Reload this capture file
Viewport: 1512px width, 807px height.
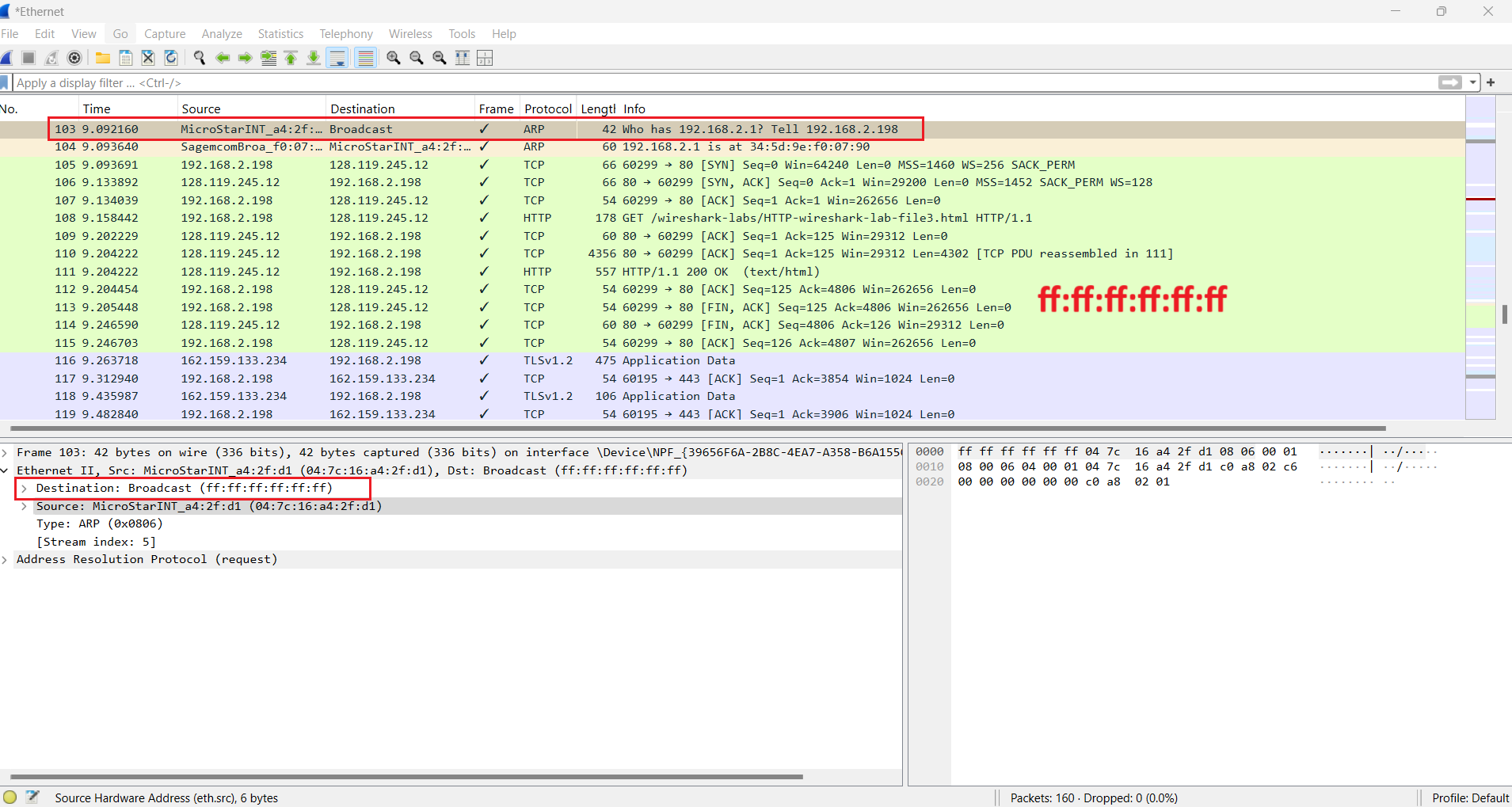coord(171,58)
